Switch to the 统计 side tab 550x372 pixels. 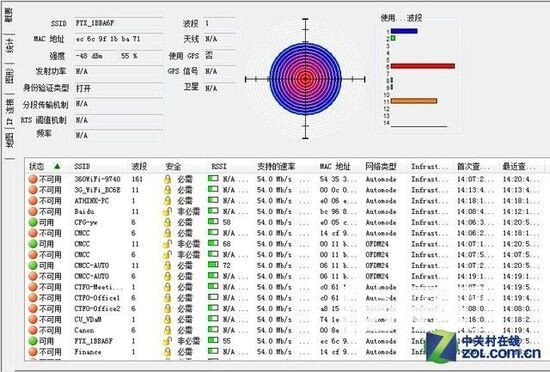10,46
